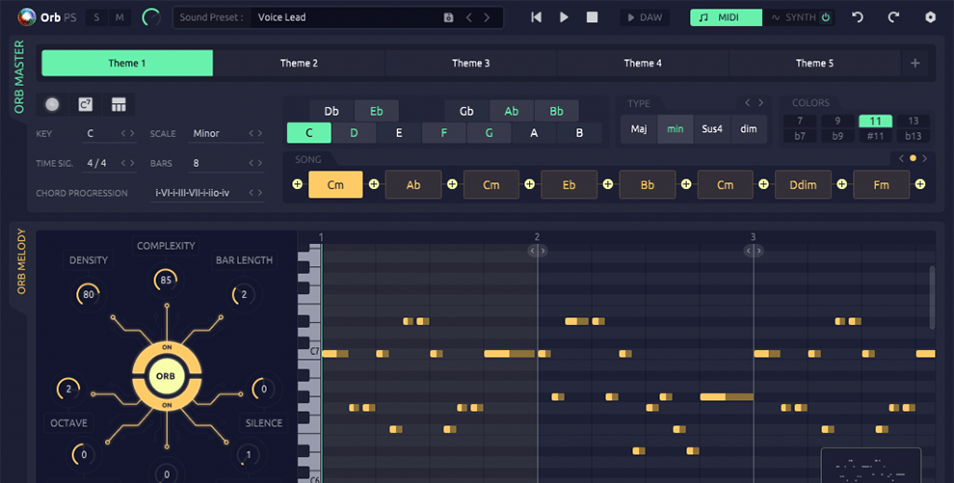
Task: Click previous arrow for KEY value
Action: (x=123, y=133)
